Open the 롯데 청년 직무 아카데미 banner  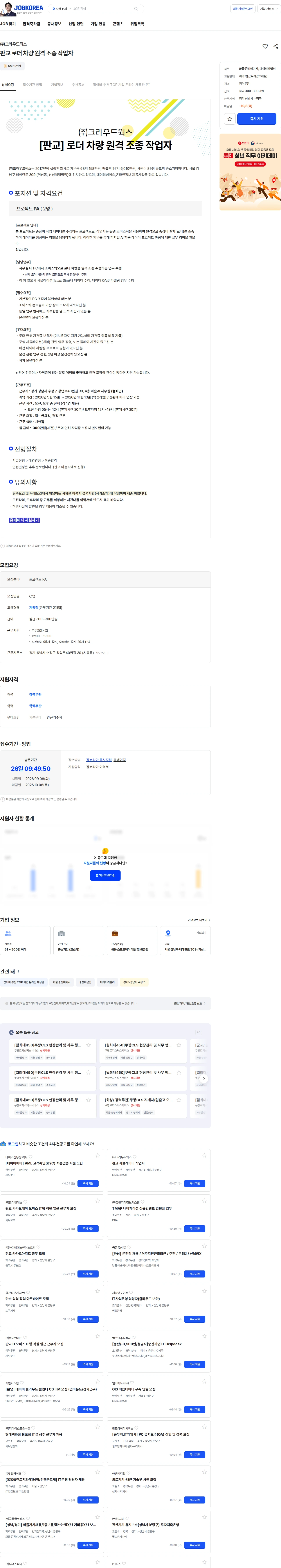tap(250, 172)
